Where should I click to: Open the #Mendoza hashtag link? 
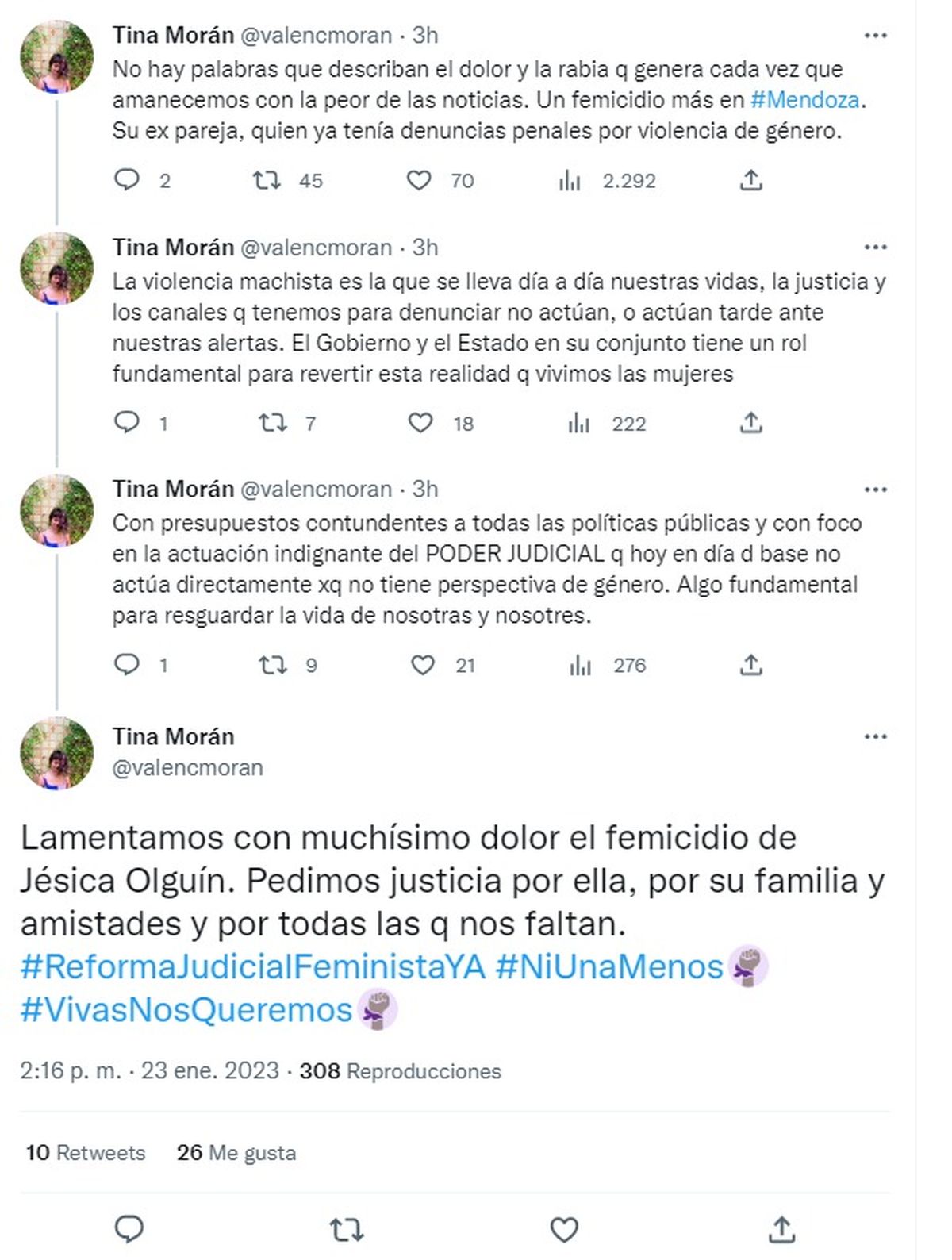[804, 100]
